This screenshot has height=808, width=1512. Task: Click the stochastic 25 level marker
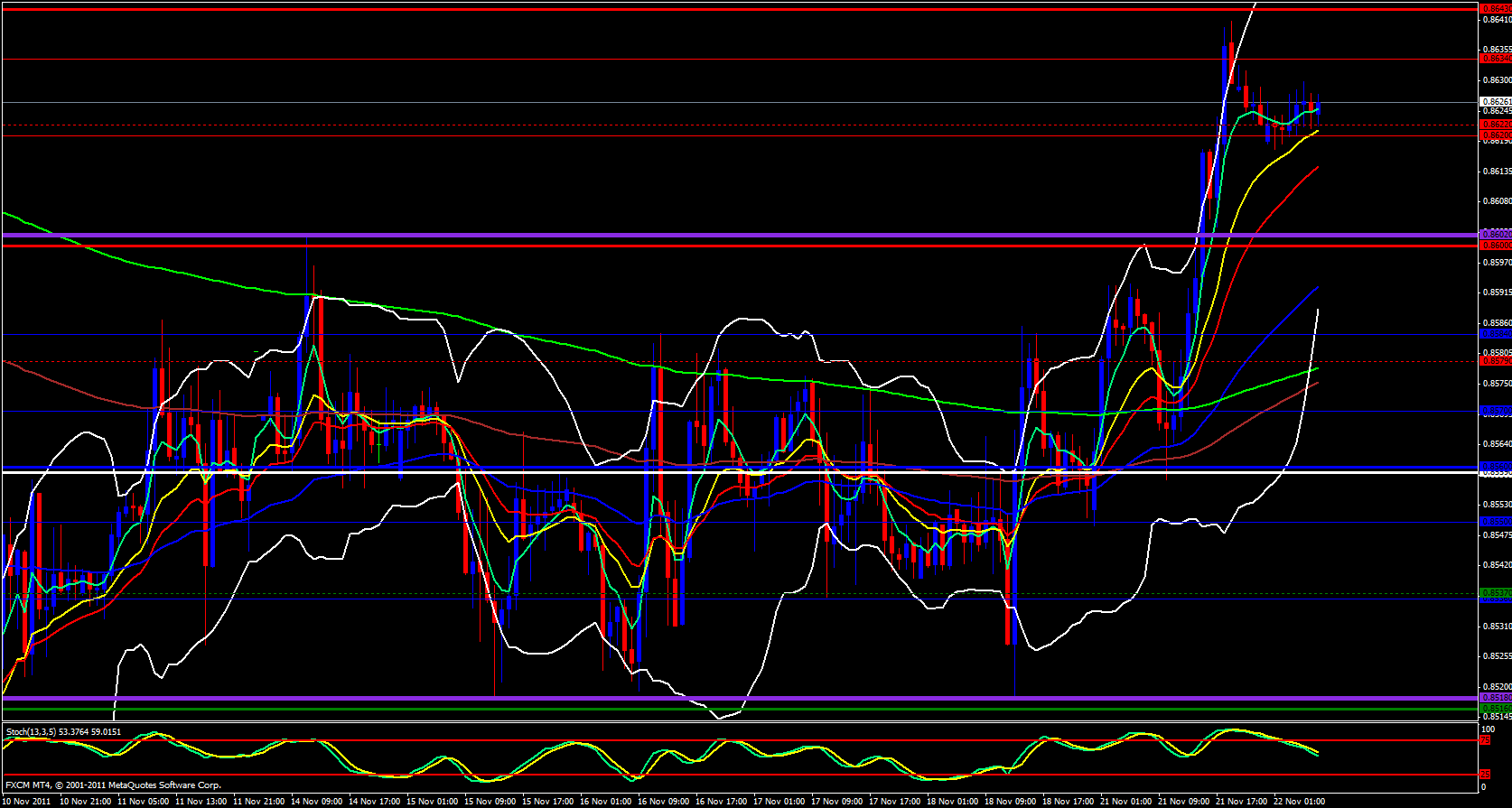tap(1484, 775)
